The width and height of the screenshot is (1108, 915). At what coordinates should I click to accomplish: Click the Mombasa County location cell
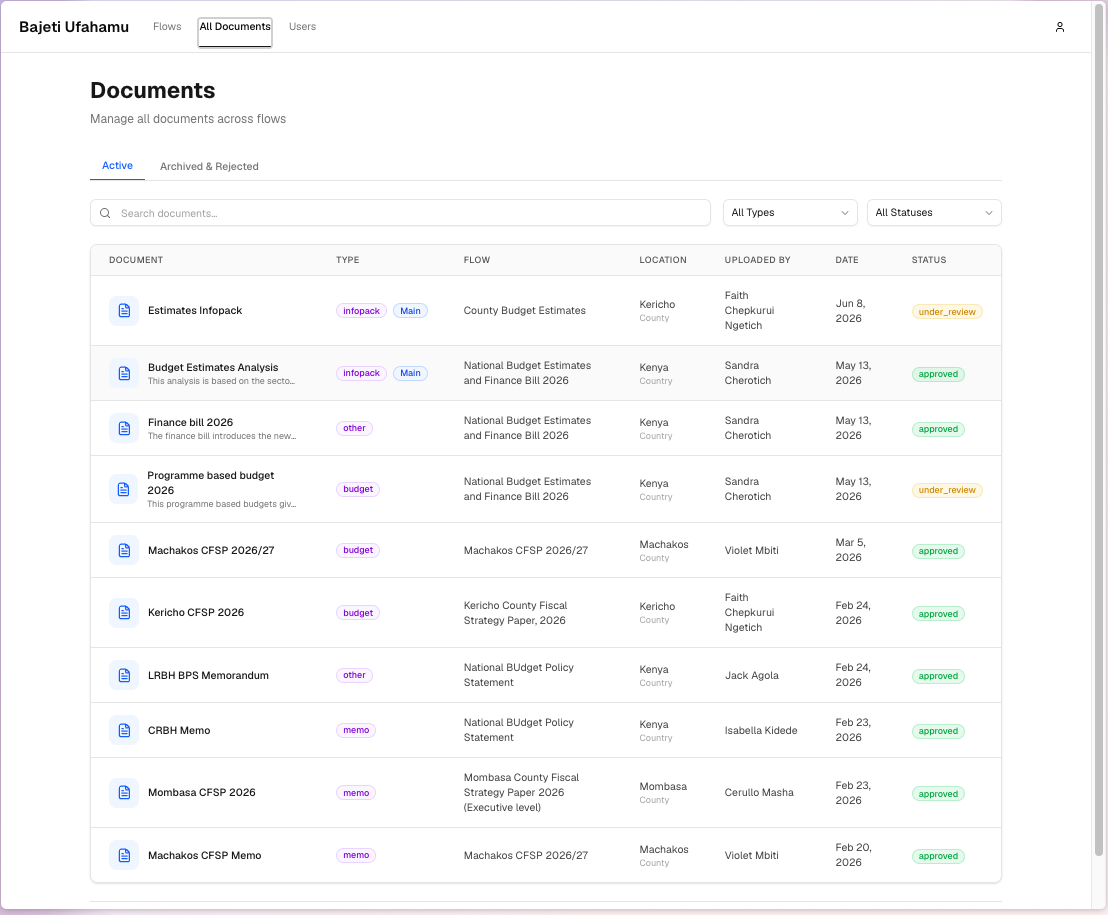tap(663, 792)
